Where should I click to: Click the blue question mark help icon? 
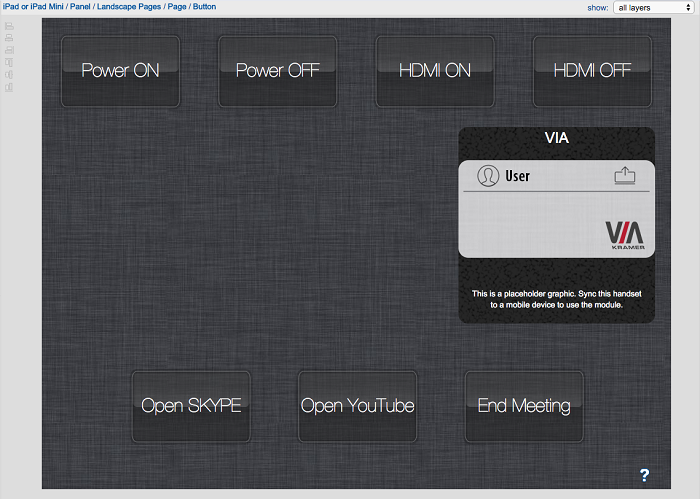(644, 475)
